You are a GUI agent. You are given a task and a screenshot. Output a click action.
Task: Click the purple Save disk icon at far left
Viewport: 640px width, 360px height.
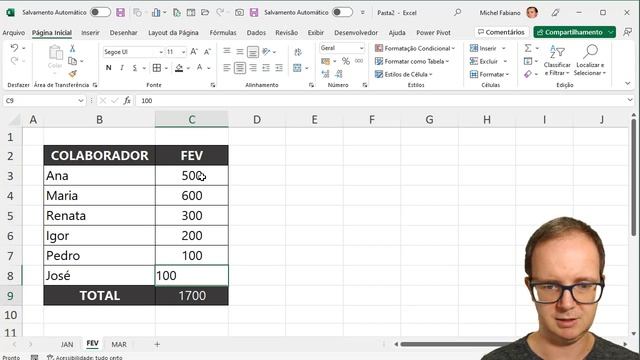[120, 12]
